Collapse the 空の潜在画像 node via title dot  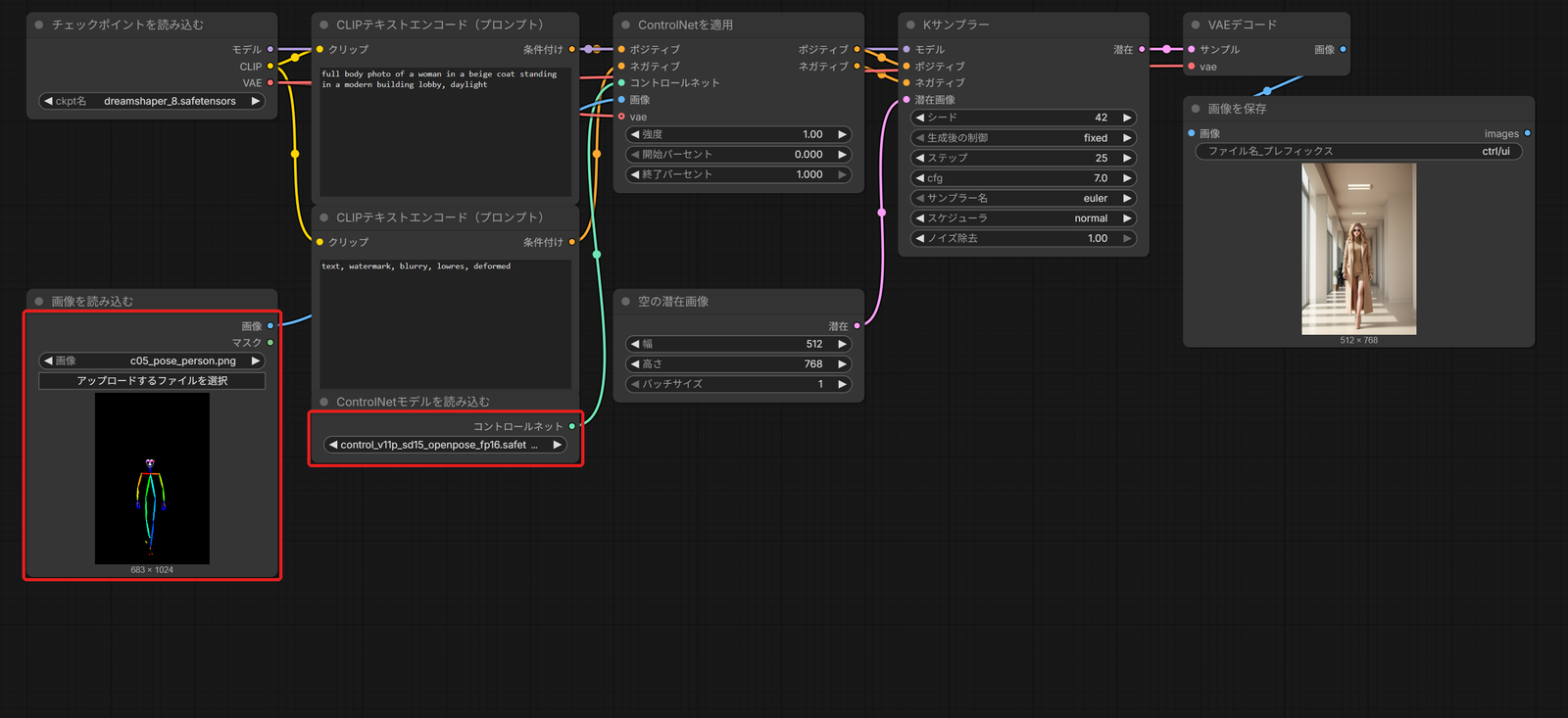coord(625,302)
